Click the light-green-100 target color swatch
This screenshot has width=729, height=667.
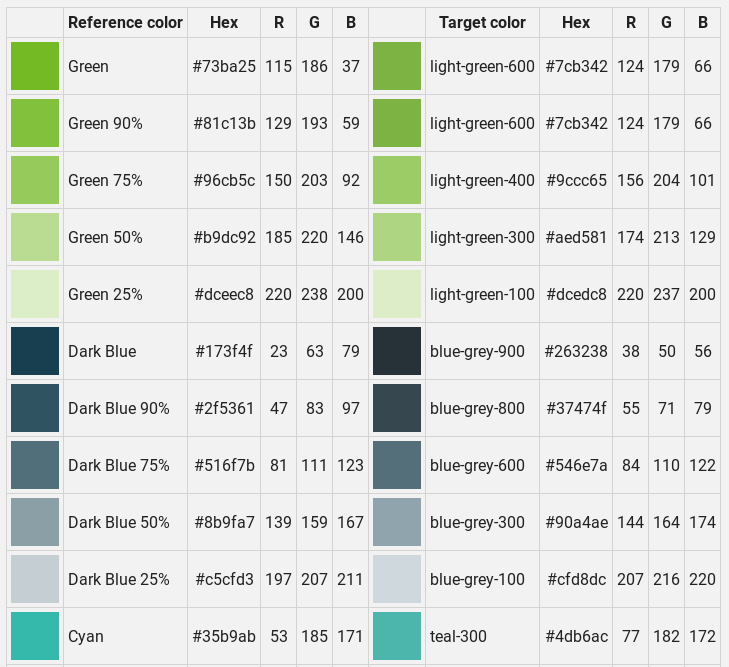(396, 294)
